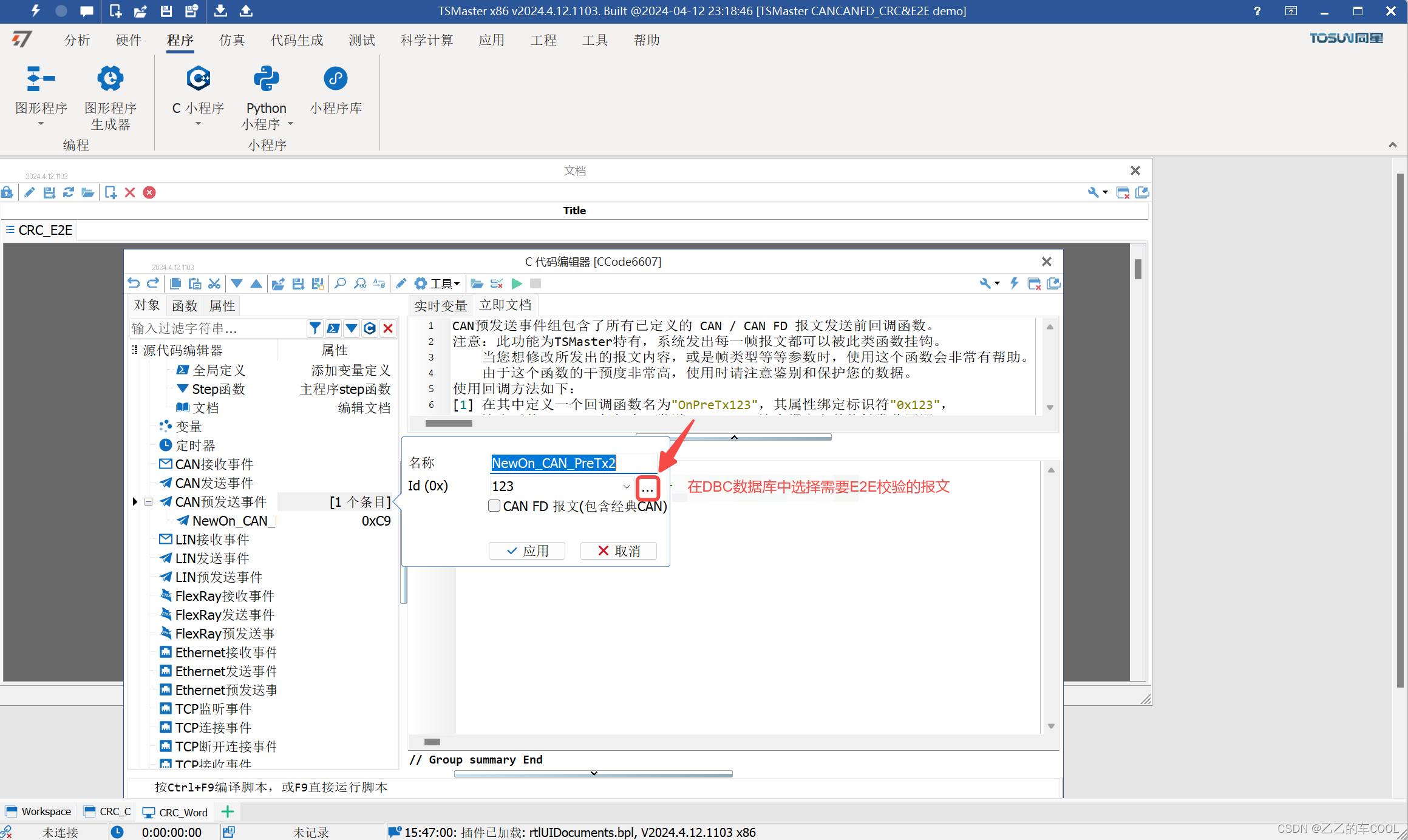
Task: Click the A-to-B replace icon
Action: pos(379,283)
